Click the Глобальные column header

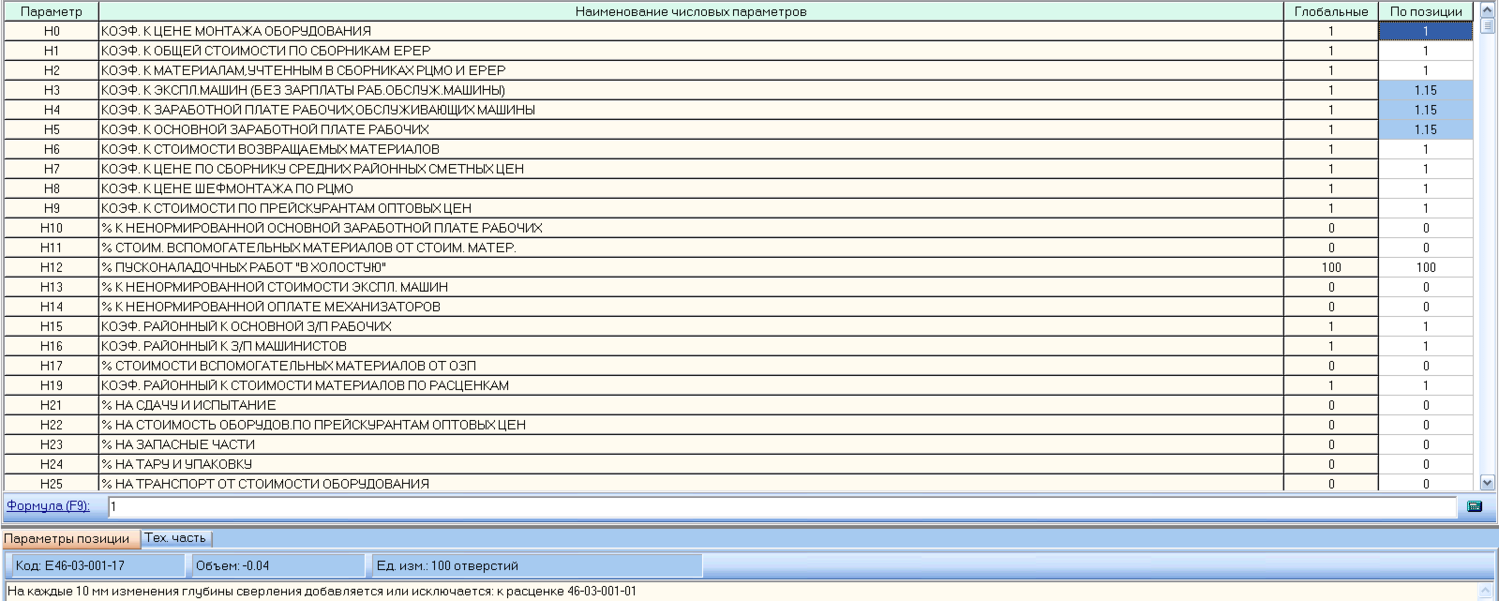point(1331,12)
